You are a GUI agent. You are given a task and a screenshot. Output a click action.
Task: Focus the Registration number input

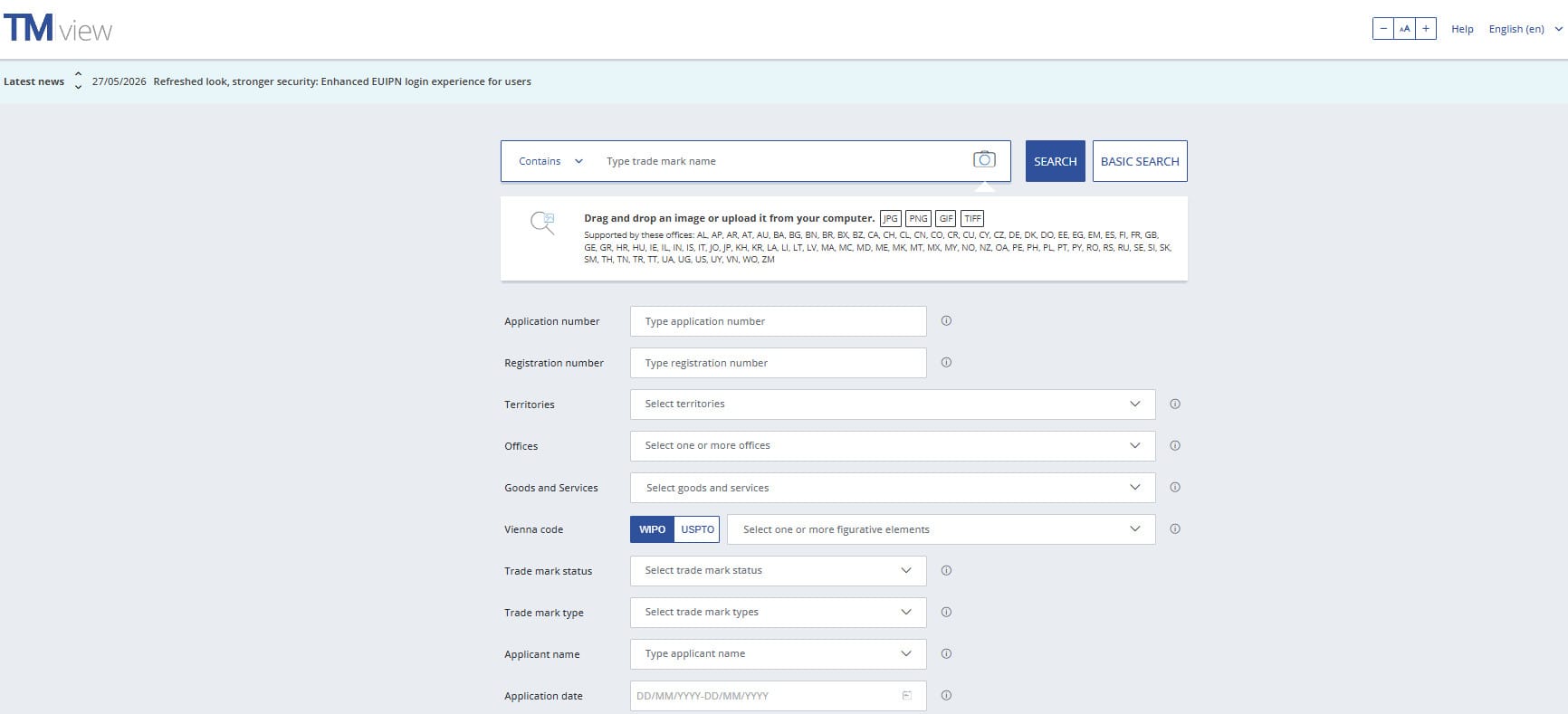click(779, 363)
